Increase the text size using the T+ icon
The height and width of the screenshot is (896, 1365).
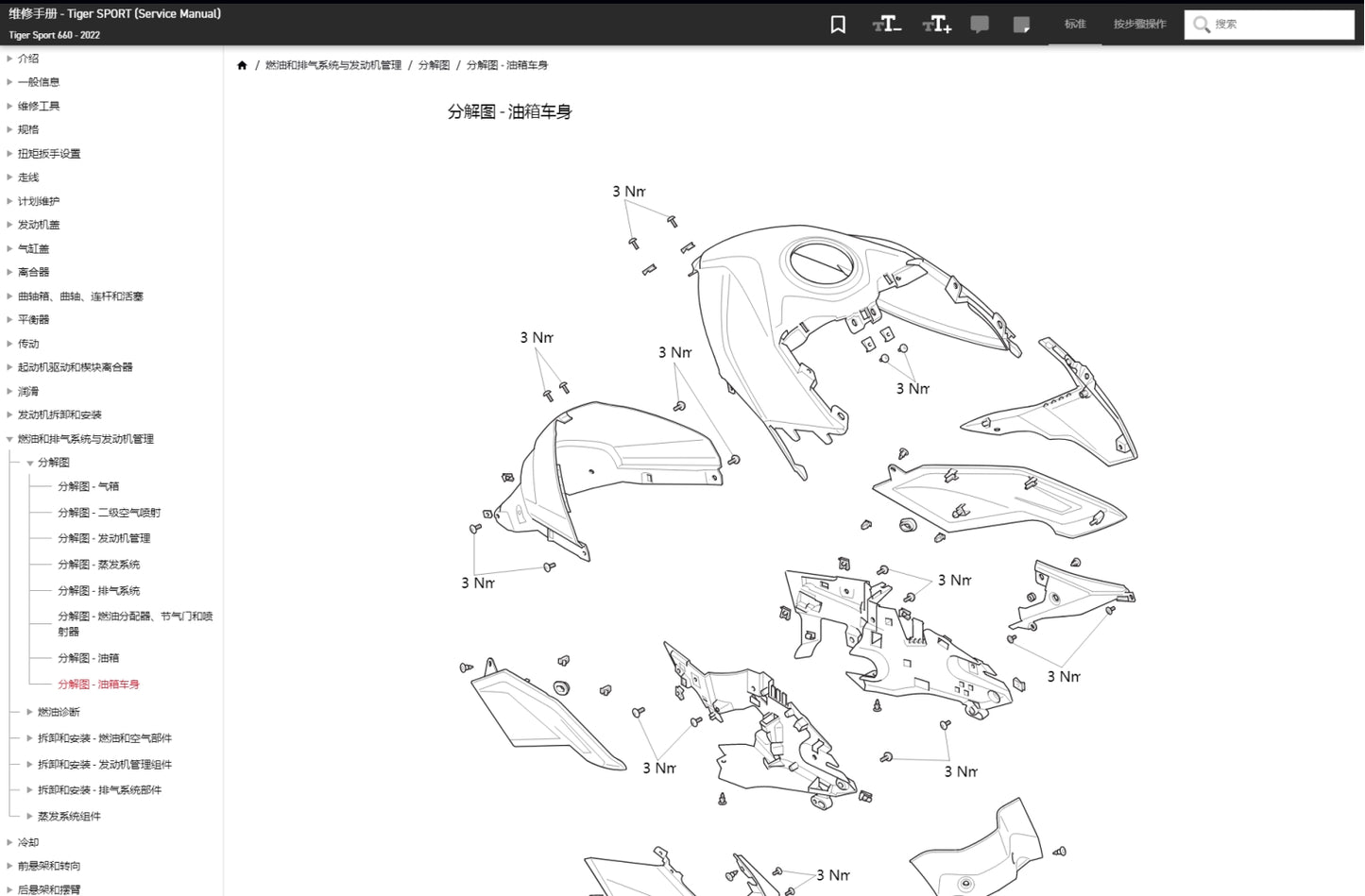935,25
